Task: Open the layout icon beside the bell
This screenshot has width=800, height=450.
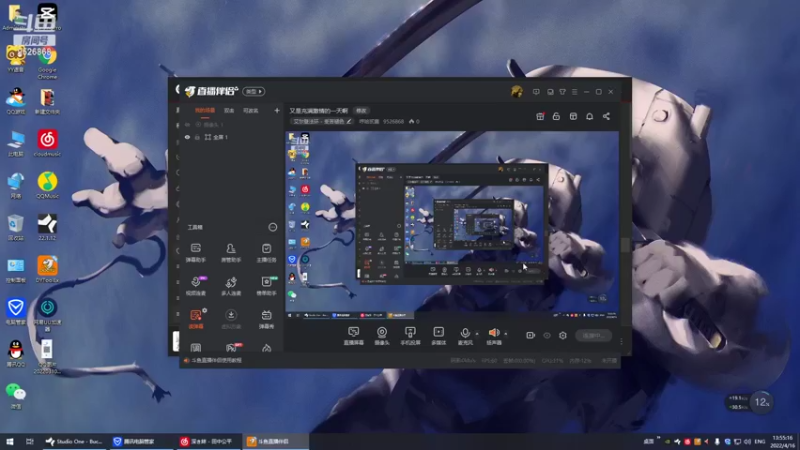Action: [573, 116]
